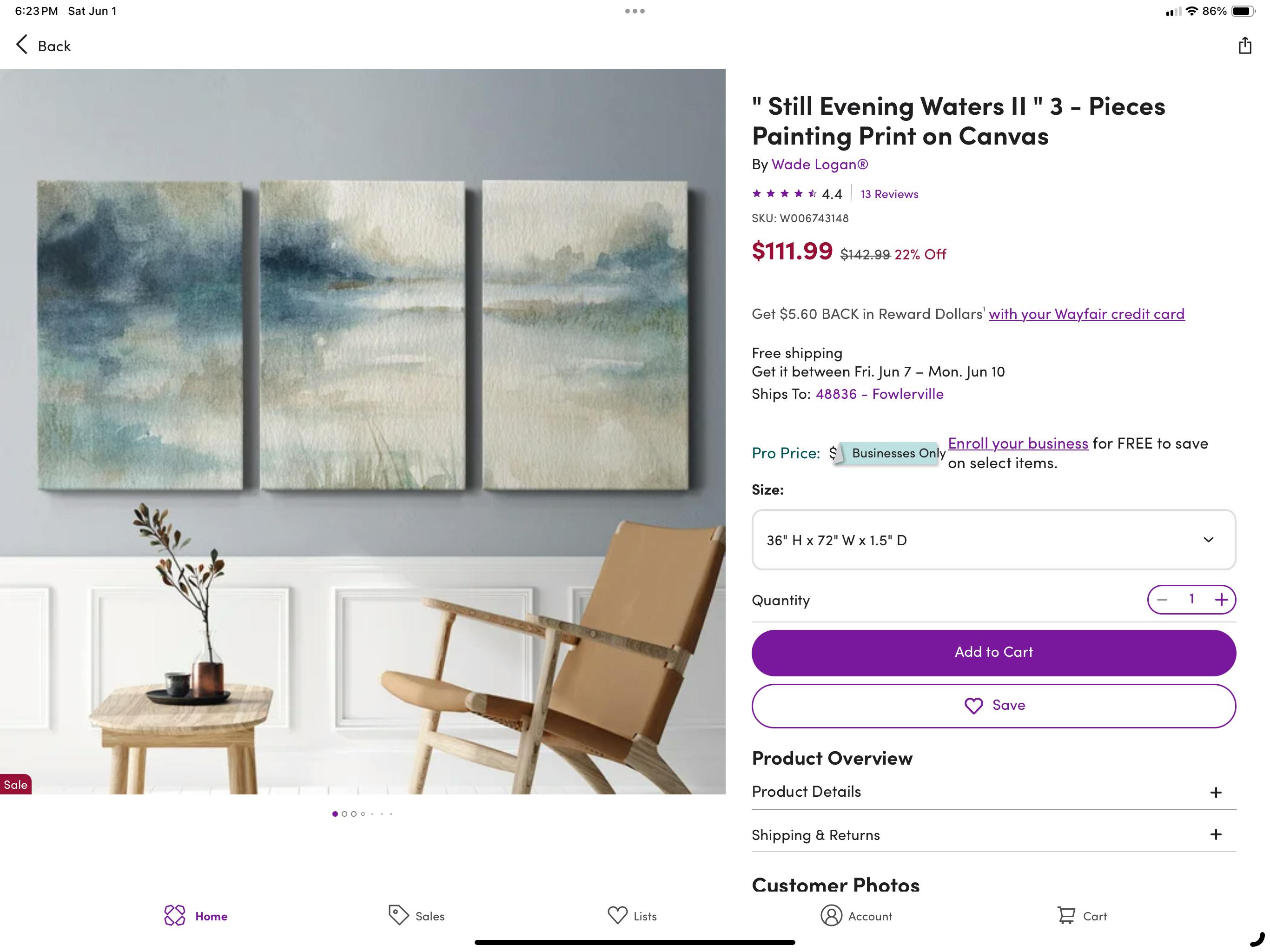Open the Wayfair credit card link
Image resolution: width=1270 pixels, height=952 pixels.
click(x=1086, y=314)
